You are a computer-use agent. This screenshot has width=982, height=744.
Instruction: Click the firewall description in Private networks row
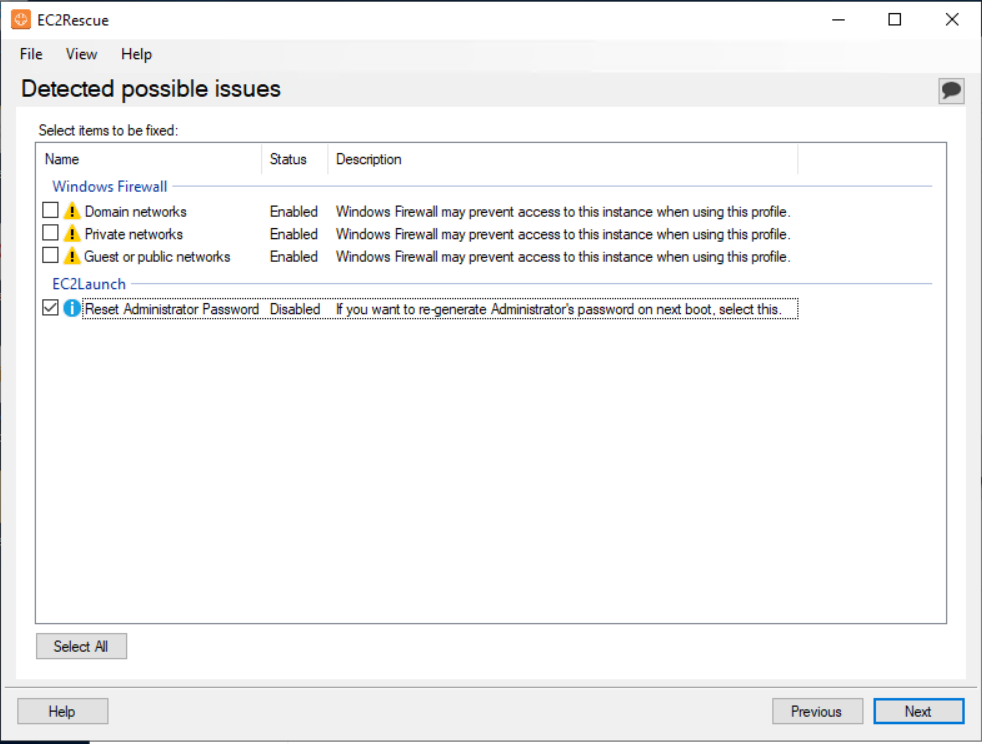[x=563, y=234]
